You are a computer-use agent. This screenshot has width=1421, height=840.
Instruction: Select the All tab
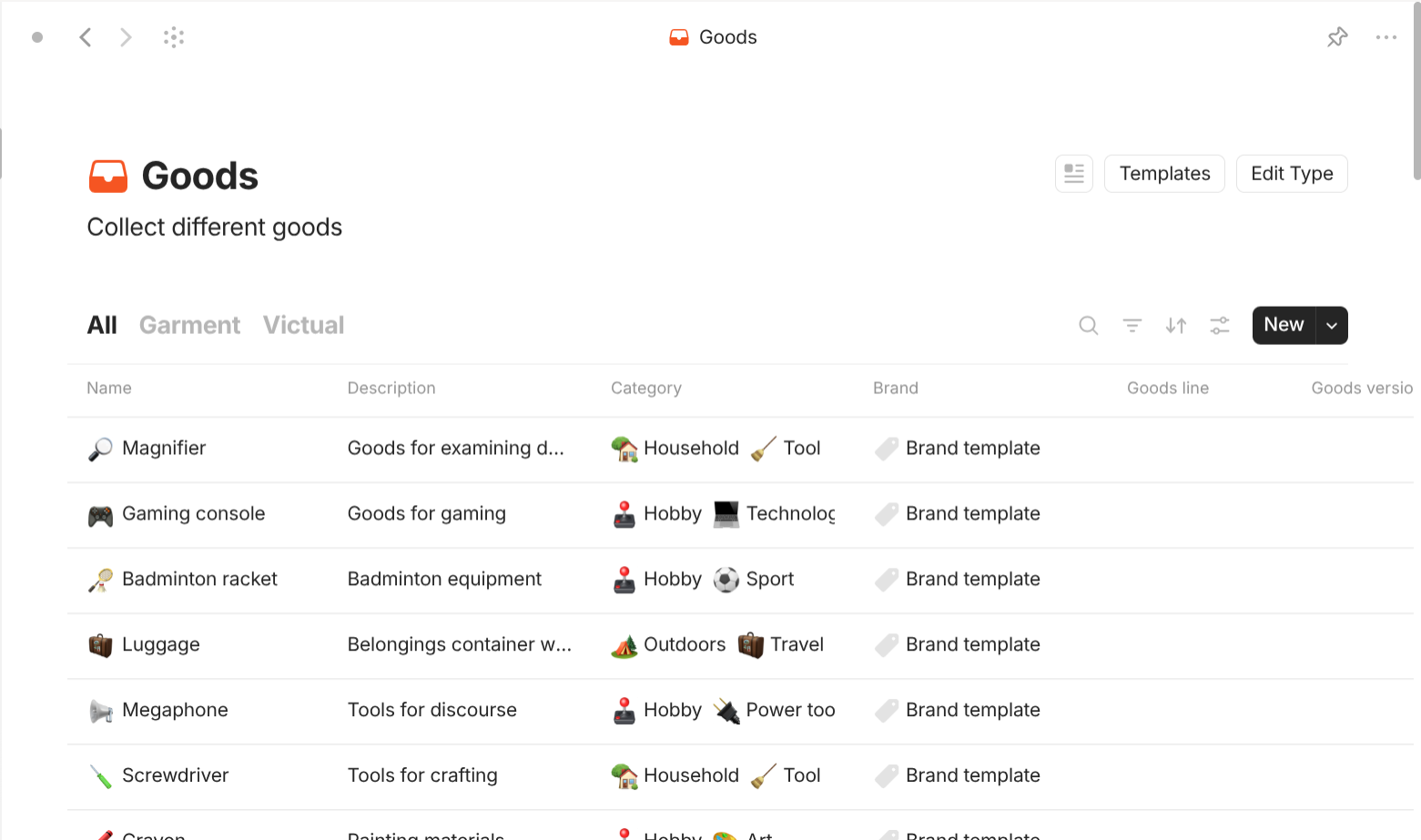pos(102,325)
